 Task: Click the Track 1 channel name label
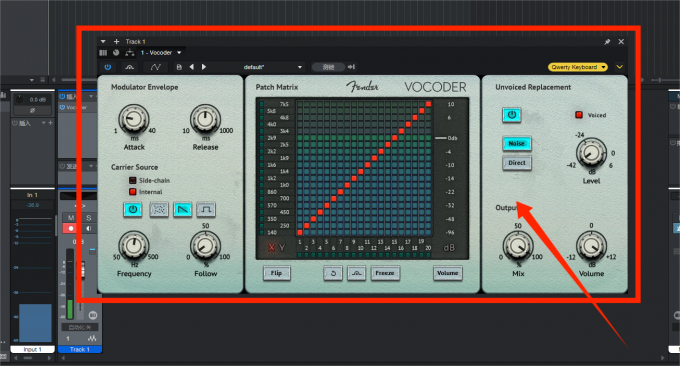tap(80, 349)
